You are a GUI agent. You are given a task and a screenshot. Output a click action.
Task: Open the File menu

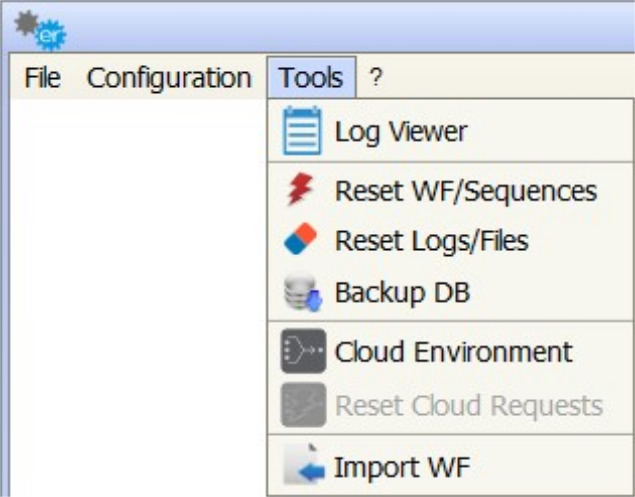42,78
